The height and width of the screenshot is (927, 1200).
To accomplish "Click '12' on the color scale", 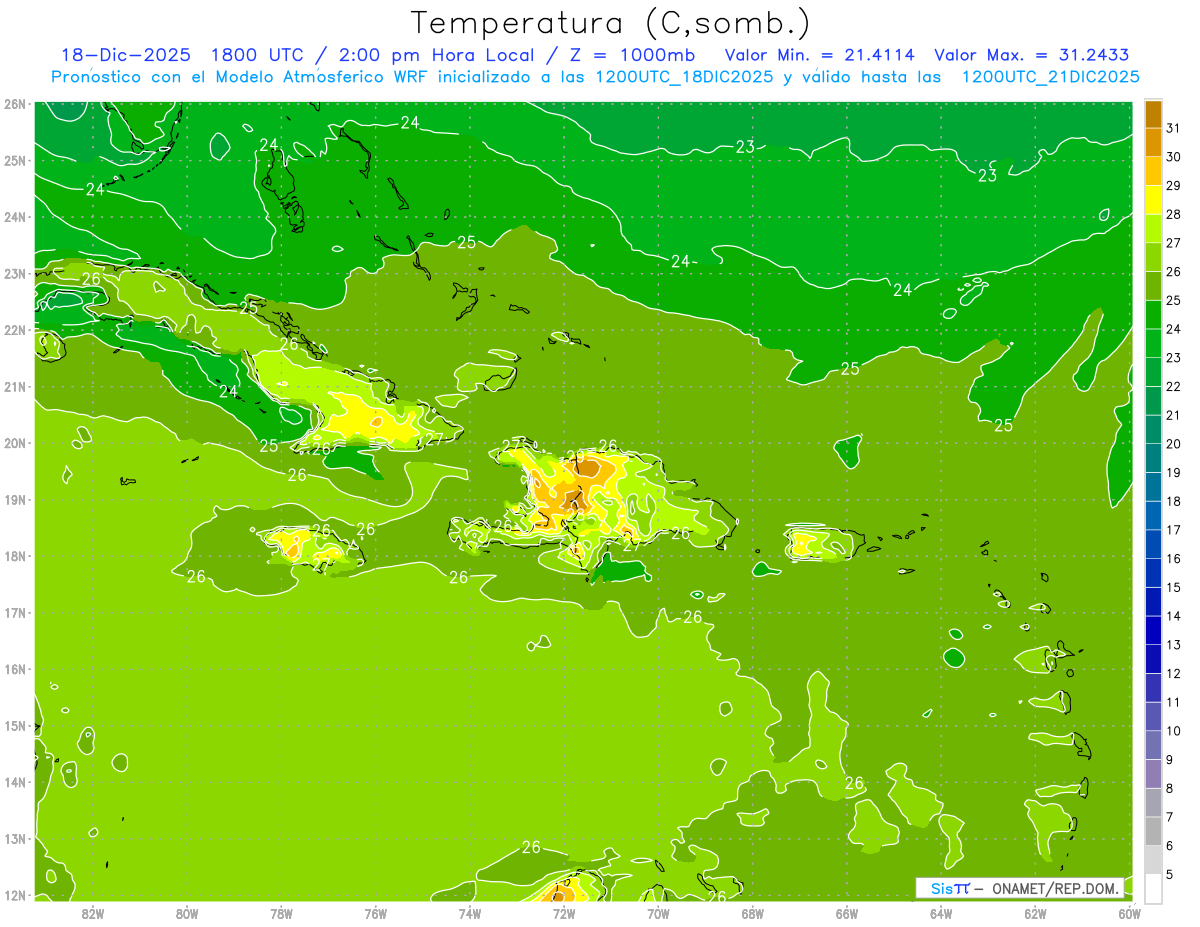I will pyautogui.click(x=1174, y=673).
